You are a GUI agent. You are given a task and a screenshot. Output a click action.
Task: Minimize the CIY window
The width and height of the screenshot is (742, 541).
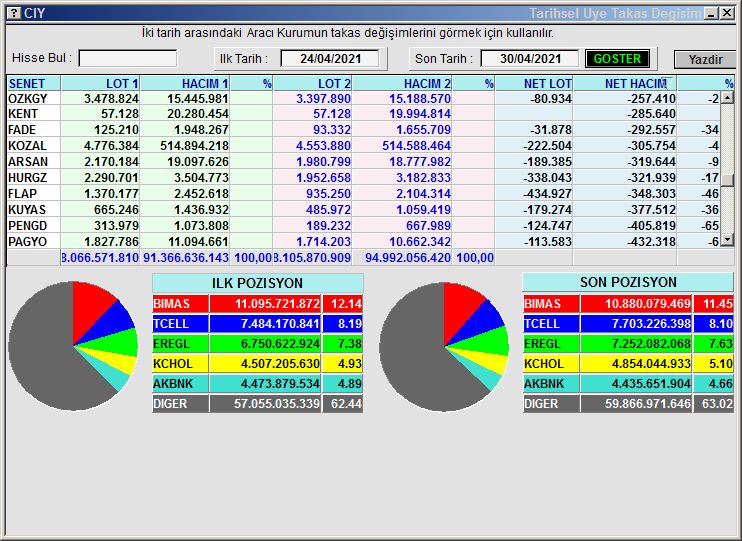click(x=711, y=13)
